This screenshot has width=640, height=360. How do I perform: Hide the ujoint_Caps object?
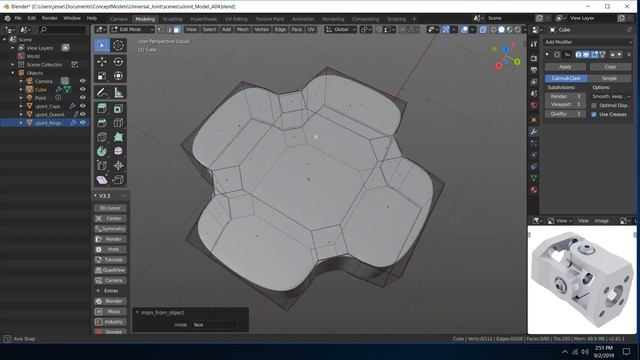(82, 106)
